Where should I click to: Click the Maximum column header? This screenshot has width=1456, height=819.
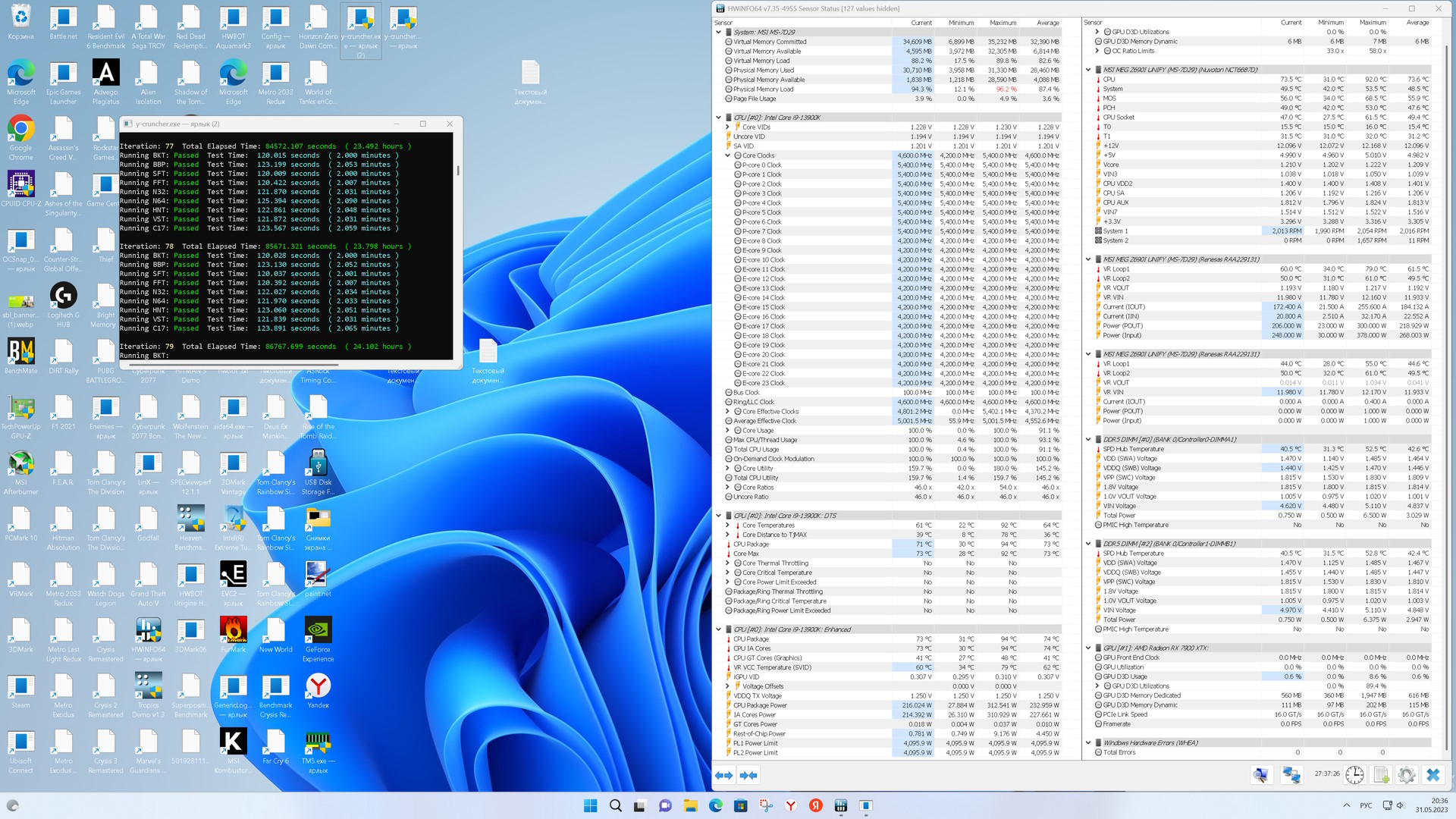click(1003, 23)
